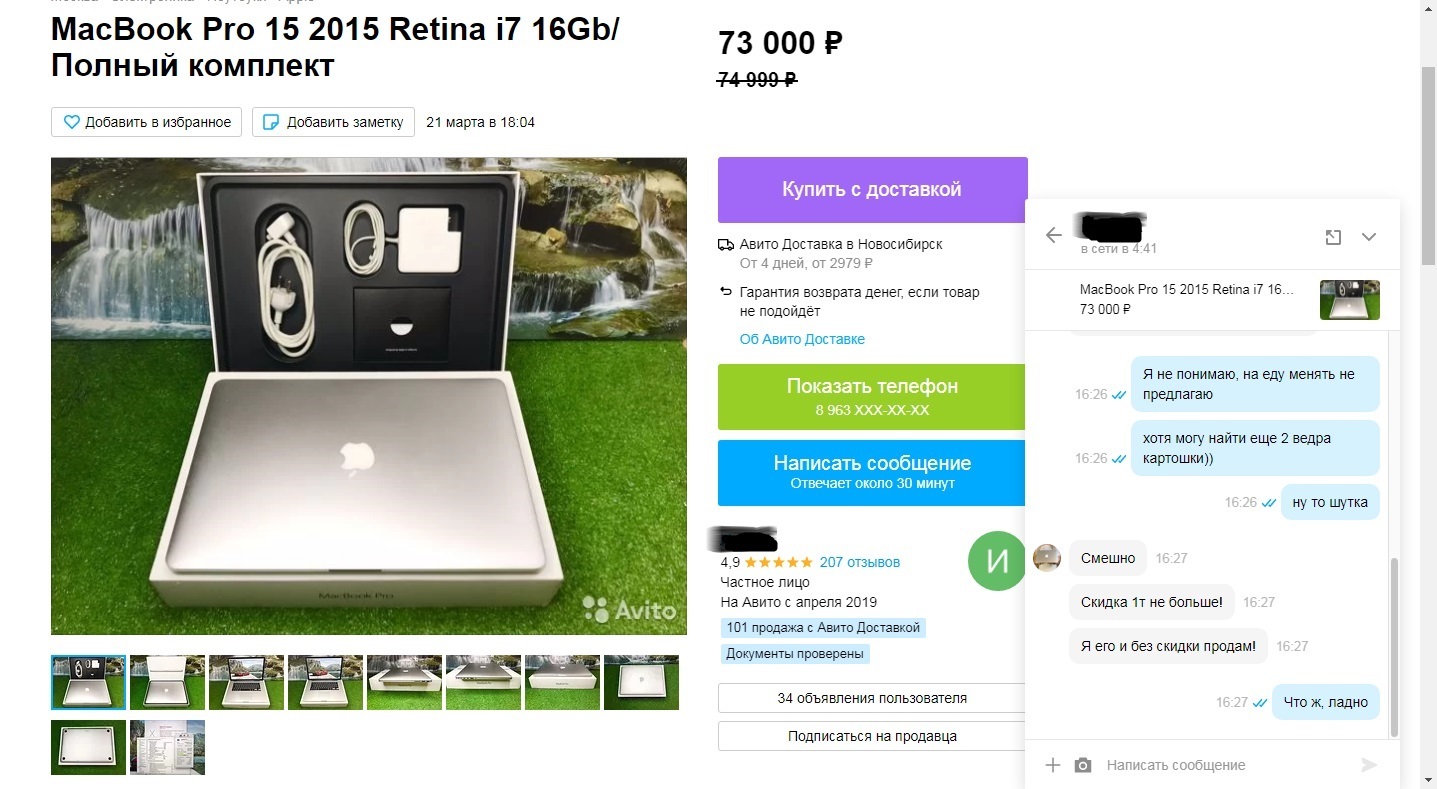This screenshot has width=1437, height=789.
Task: Click Купить с доставкой button
Action: [872, 189]
